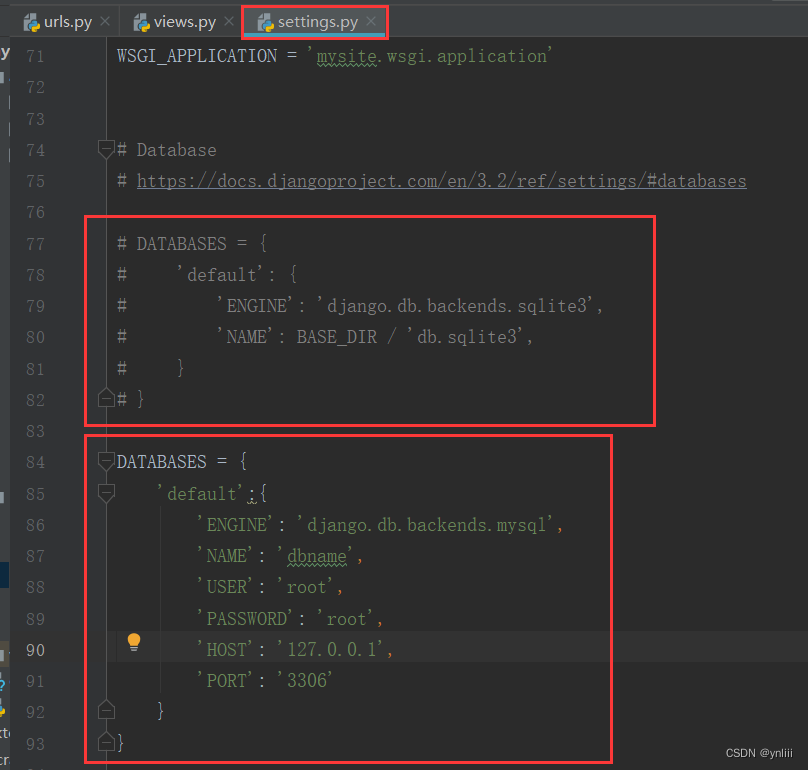Viewport: 808px width, 770px height.
Task: Click line number 71 in the gutter
Action: pos(35,56)
